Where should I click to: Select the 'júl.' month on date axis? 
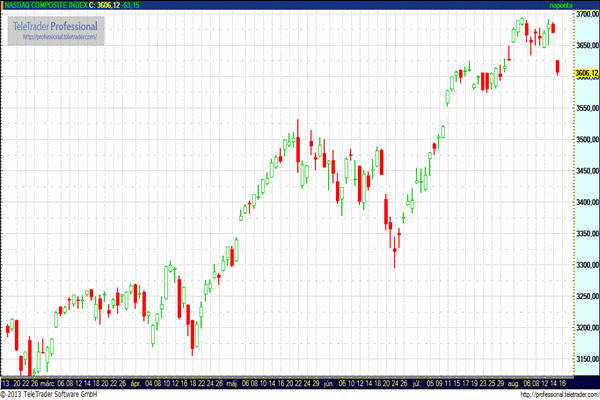(419, 382)
